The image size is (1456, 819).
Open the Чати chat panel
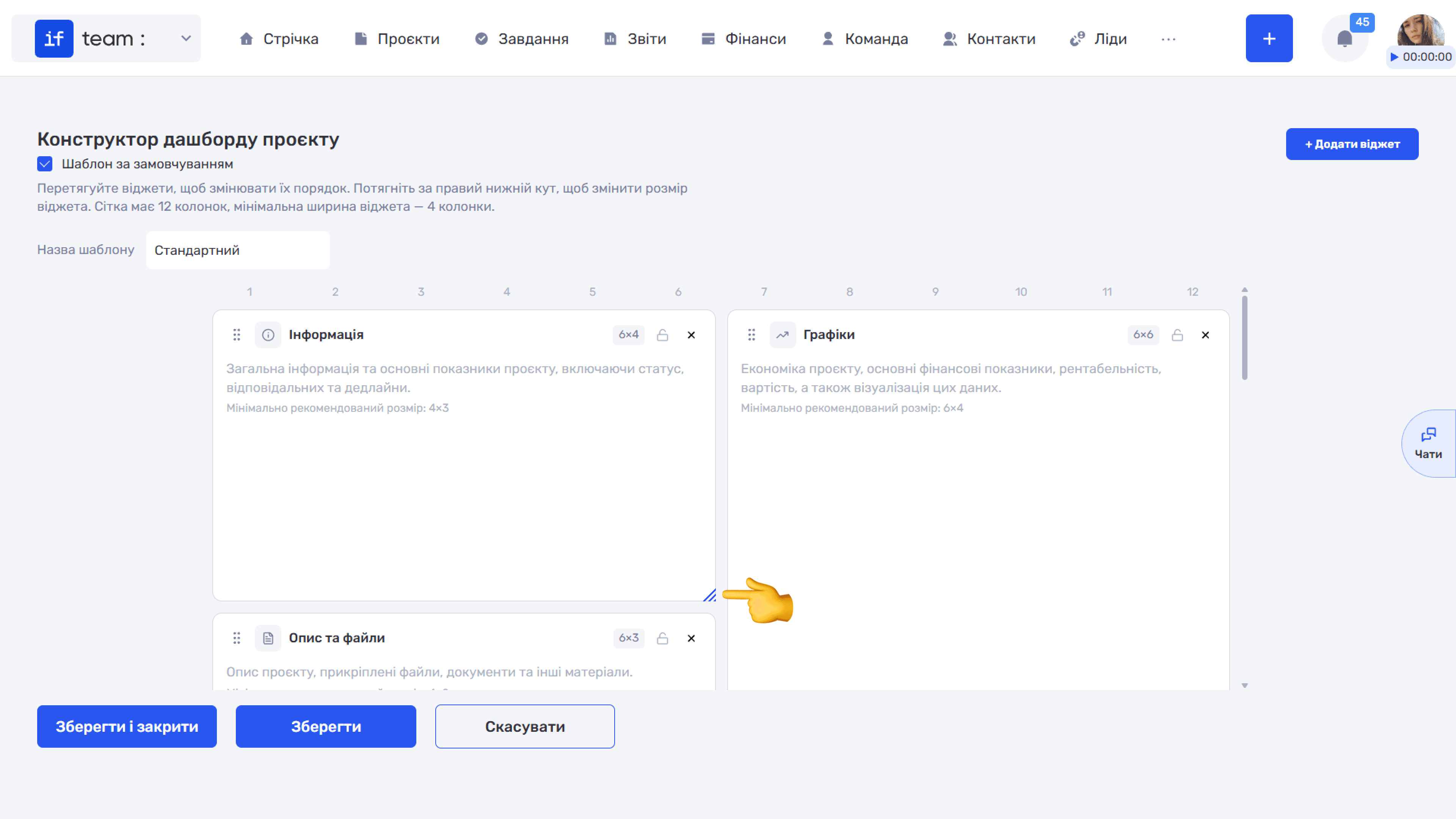point(1428,444)
